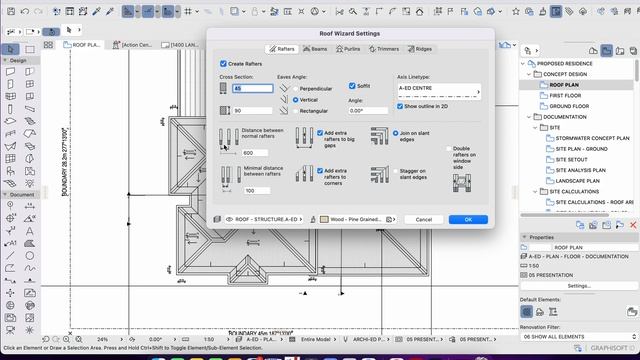640x360 pixels.
Task: Select Join on slant edges option
Action: coord(395,133)
